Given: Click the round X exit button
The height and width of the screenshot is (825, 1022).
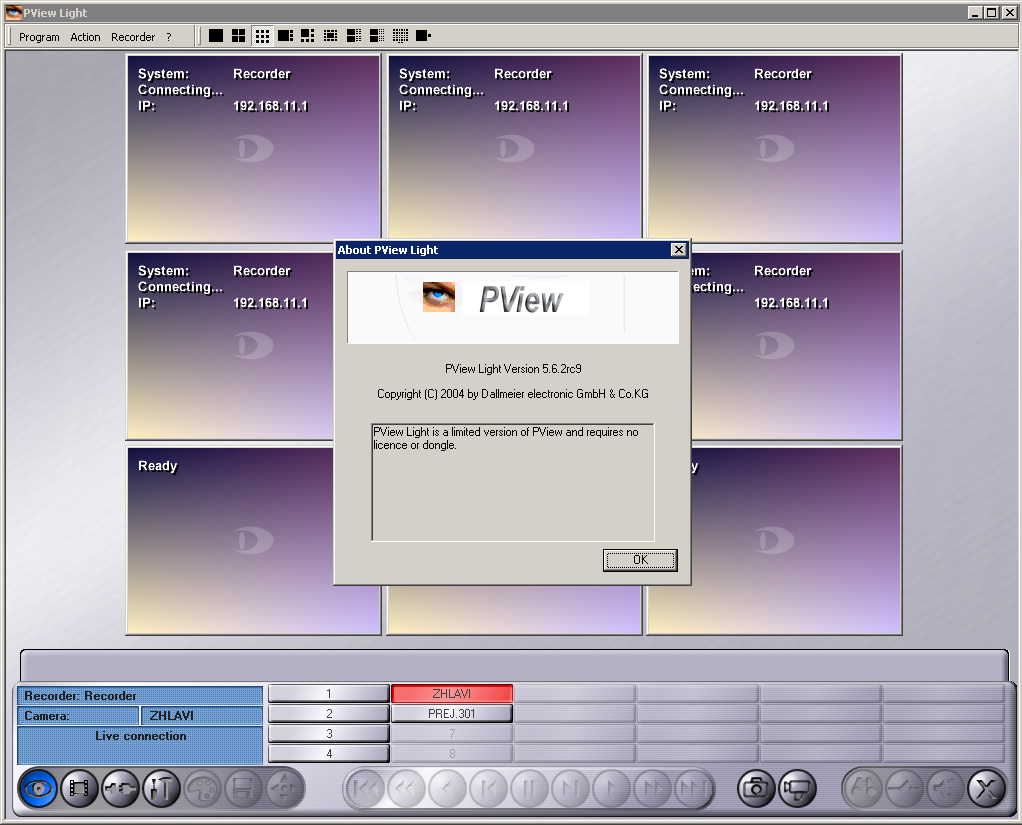Looking at the screenshot, I should tap(986, 789).
